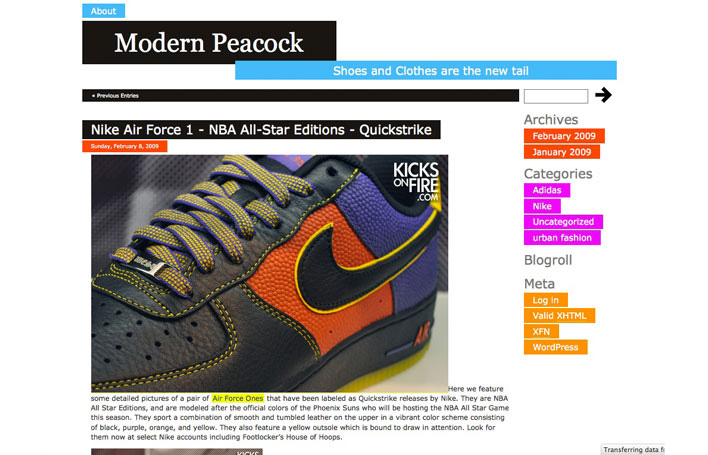Select the urban fashion category
Viewport: 708px width, 455px height.
pyautogui.click(x=562, y=238)
